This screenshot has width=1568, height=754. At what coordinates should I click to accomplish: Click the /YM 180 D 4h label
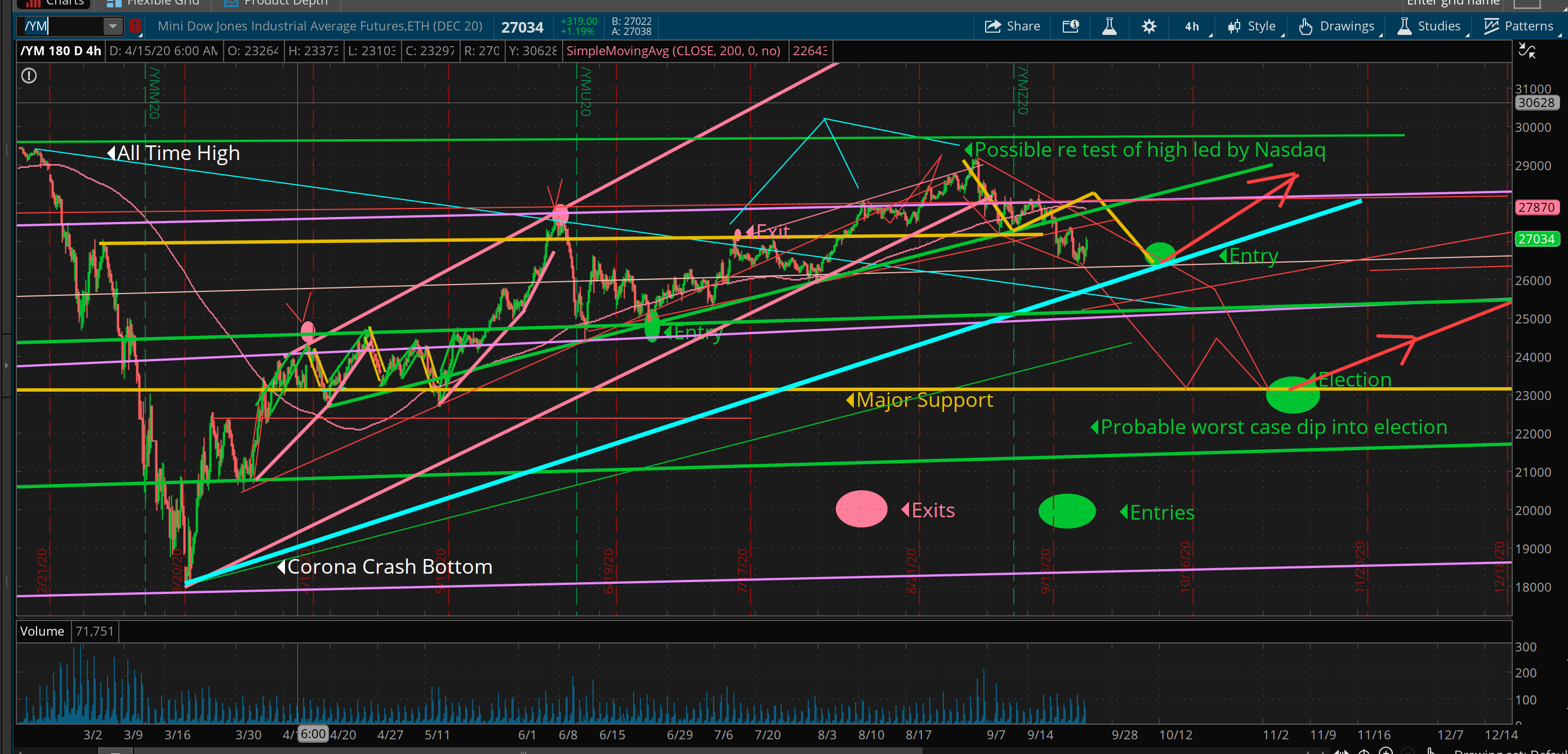[x=60, y=51]
